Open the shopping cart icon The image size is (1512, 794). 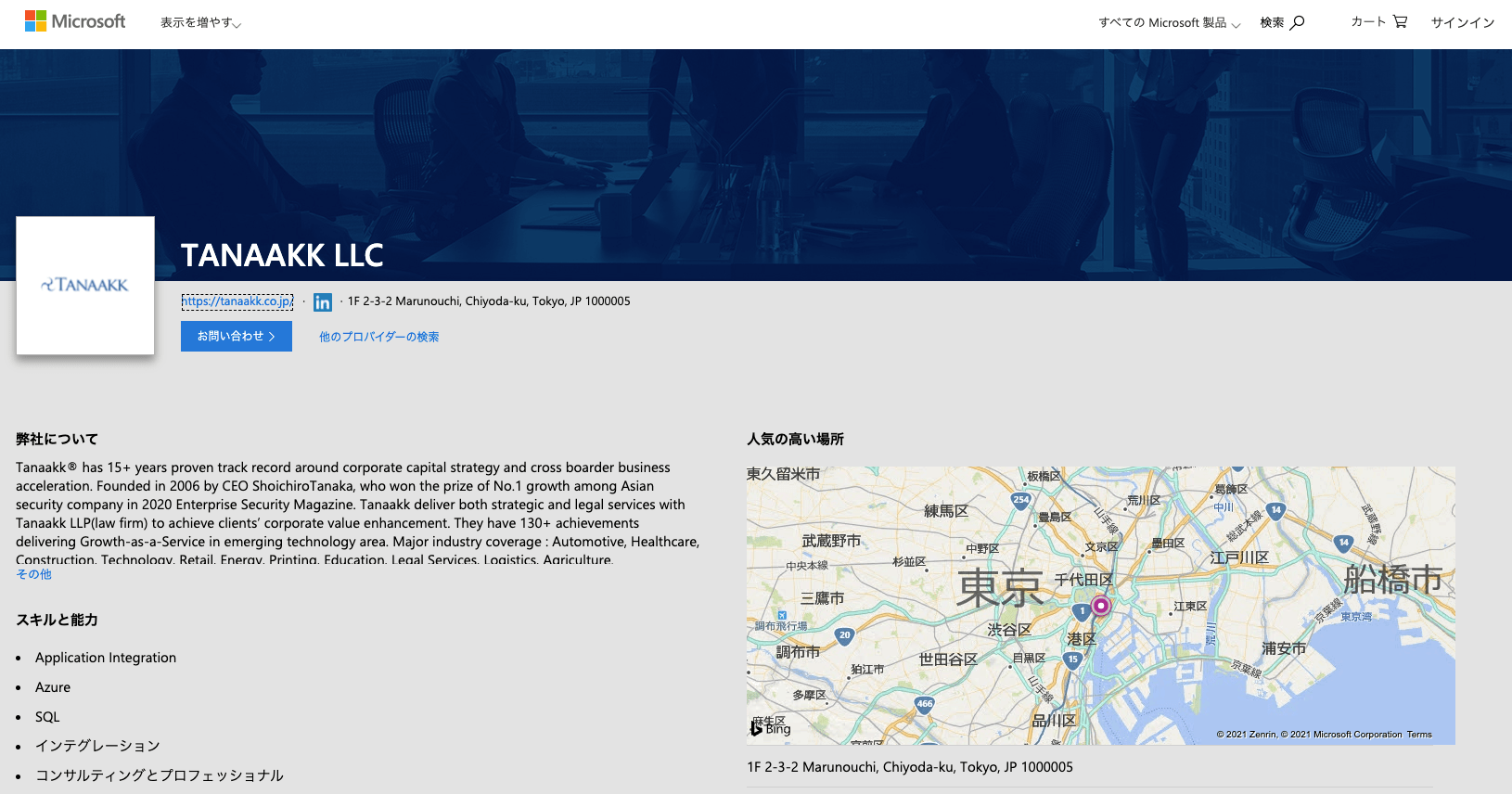tap(1400, 21)
